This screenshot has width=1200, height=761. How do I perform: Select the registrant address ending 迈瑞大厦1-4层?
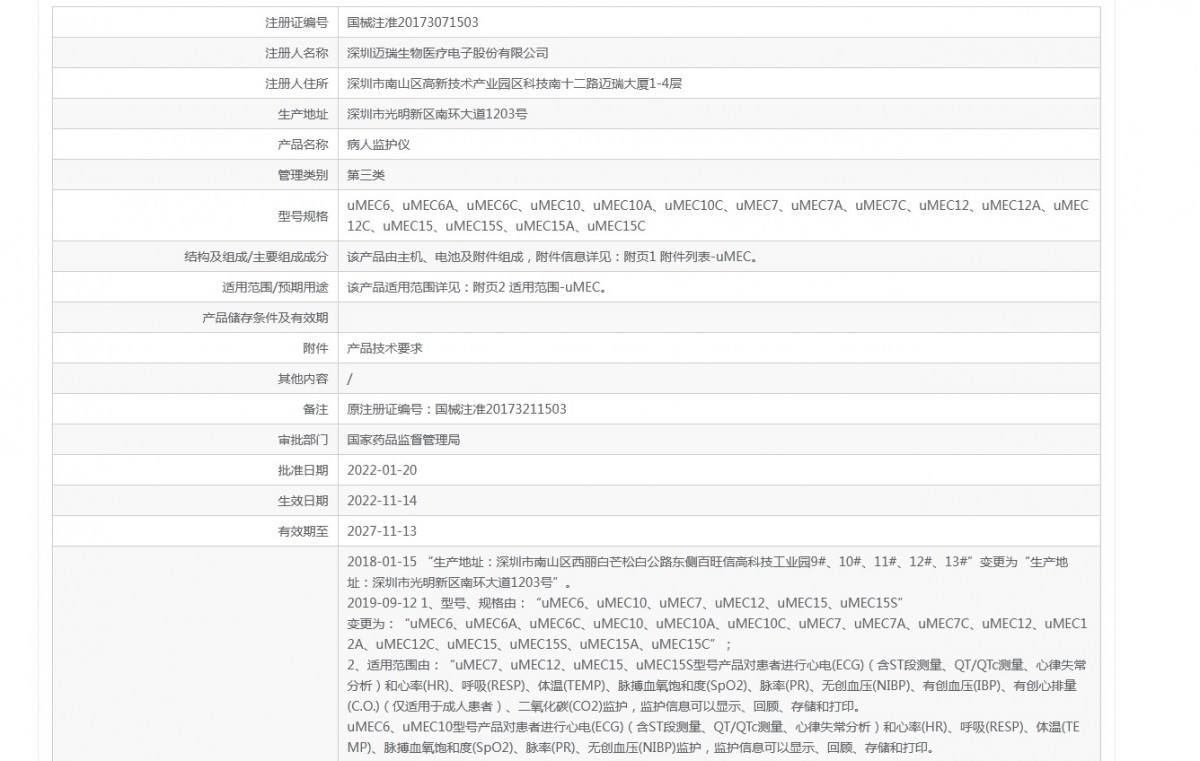click(x=514, y=84)
